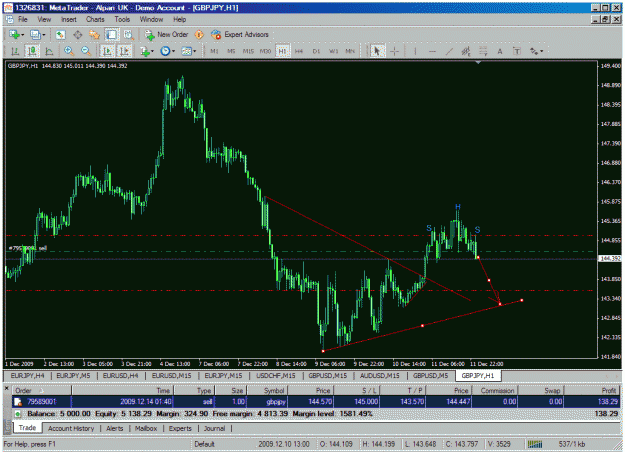Image resolution: width=625 pixels, height=452 pixels.
Task: Select the M1 timeframe
Action: click(214, 51)
